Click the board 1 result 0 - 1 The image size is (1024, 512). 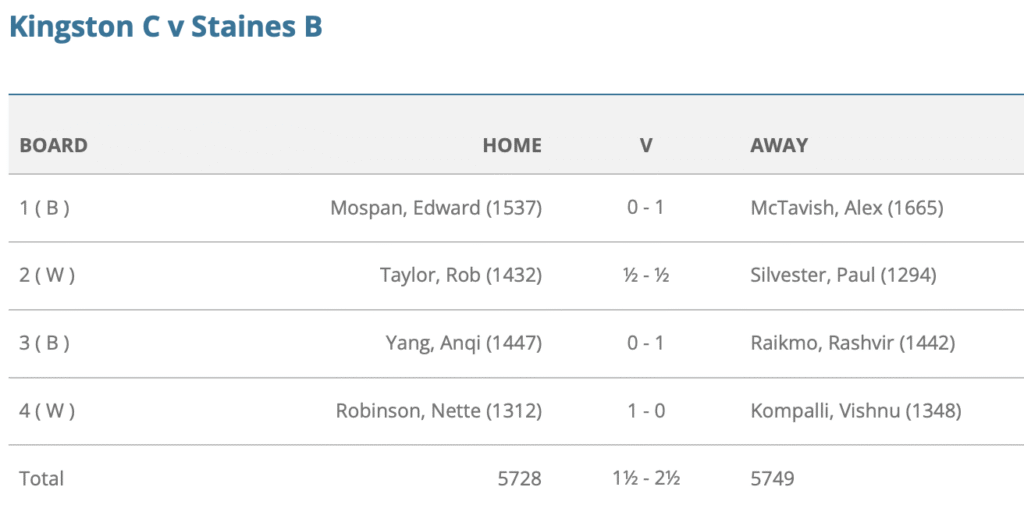click(646, 208)
